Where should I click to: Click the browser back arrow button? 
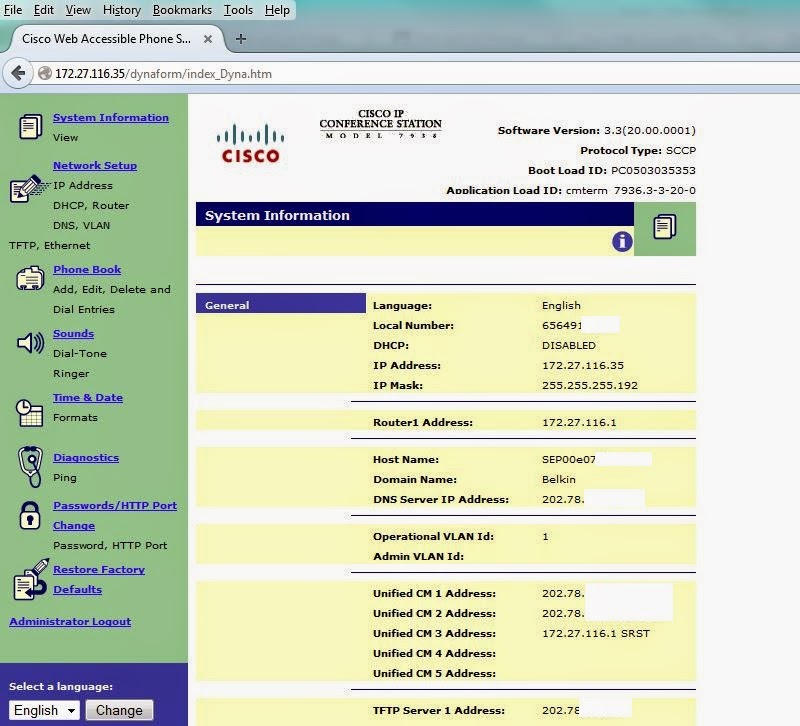(x=18, y=73)
